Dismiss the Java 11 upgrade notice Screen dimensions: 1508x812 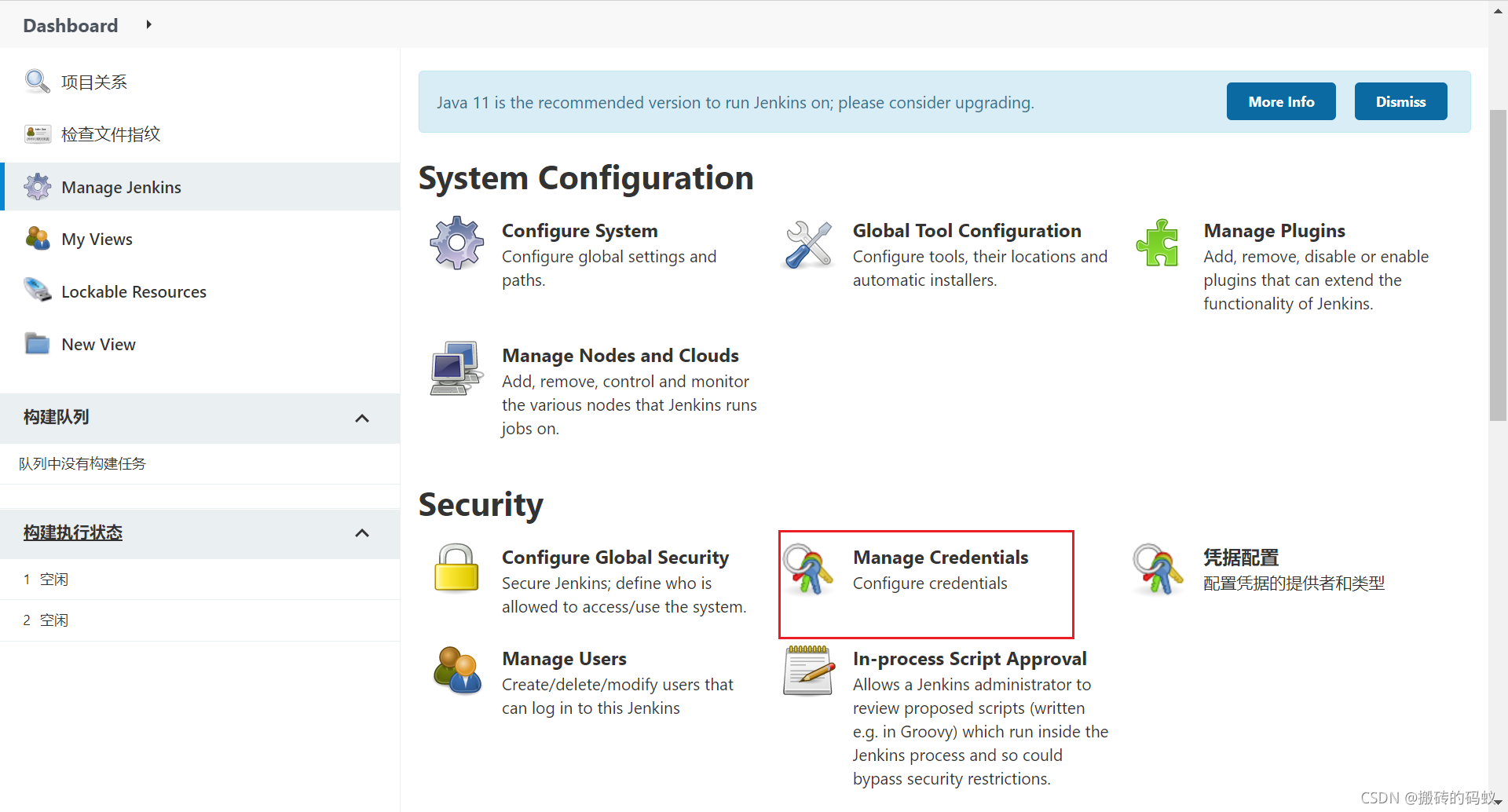[1400, 101]
